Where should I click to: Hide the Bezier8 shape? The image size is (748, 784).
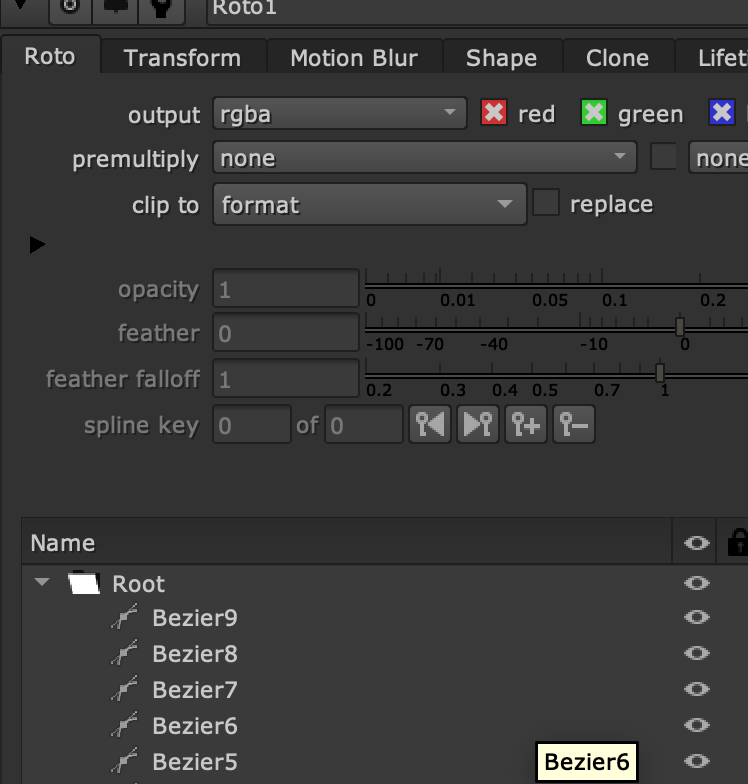tap(697, 654)
